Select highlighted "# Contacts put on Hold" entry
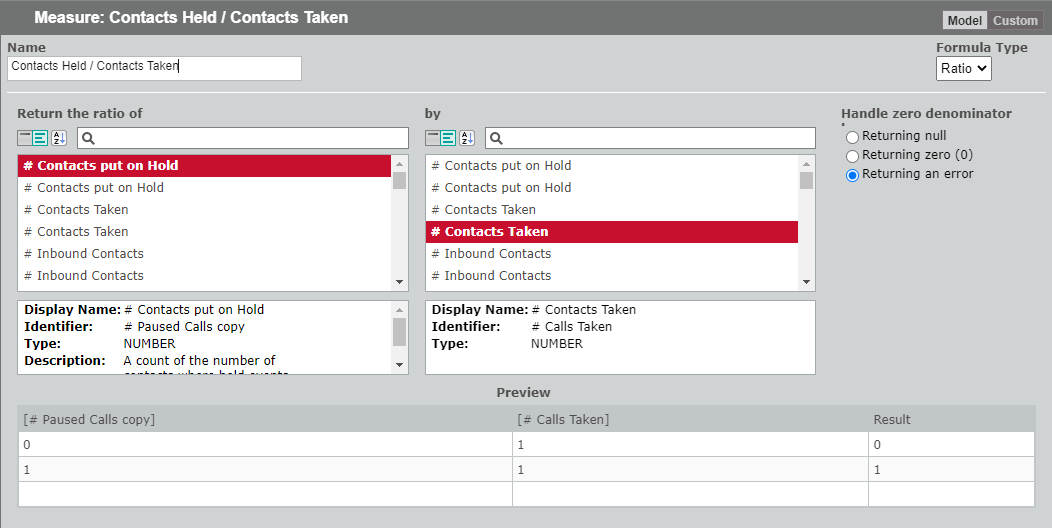The image size is (1052, 528). click(x=204, y=166)
